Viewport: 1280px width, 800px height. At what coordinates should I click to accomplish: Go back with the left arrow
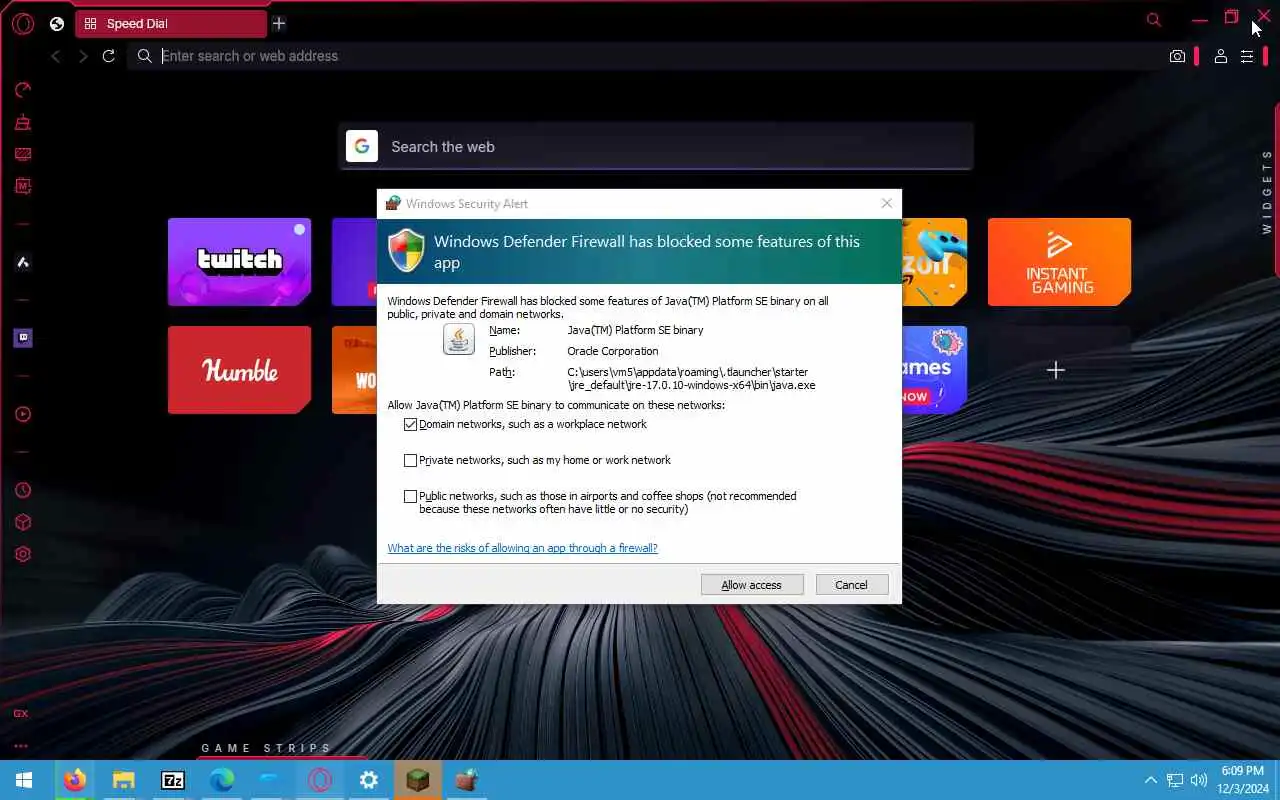point(56,56)
